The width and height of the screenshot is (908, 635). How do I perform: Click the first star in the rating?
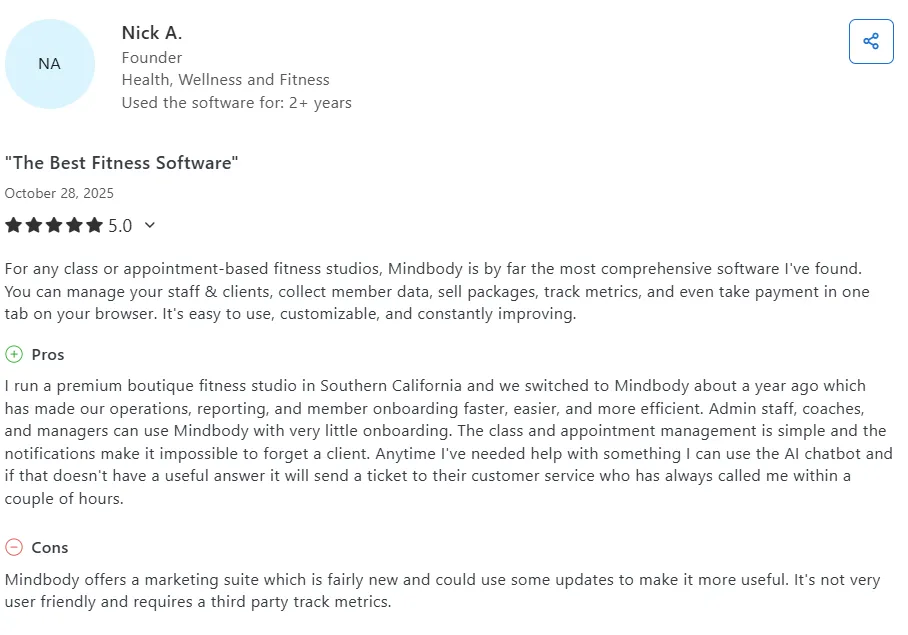(x=14, y=225)
